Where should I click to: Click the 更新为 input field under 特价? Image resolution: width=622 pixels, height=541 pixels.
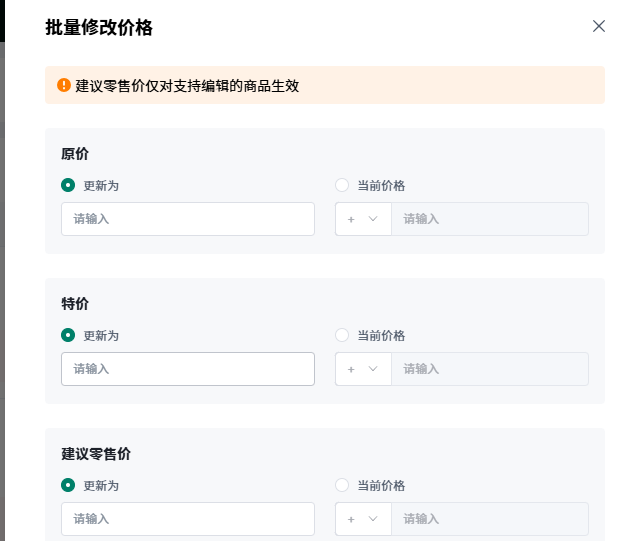(188, 369)
